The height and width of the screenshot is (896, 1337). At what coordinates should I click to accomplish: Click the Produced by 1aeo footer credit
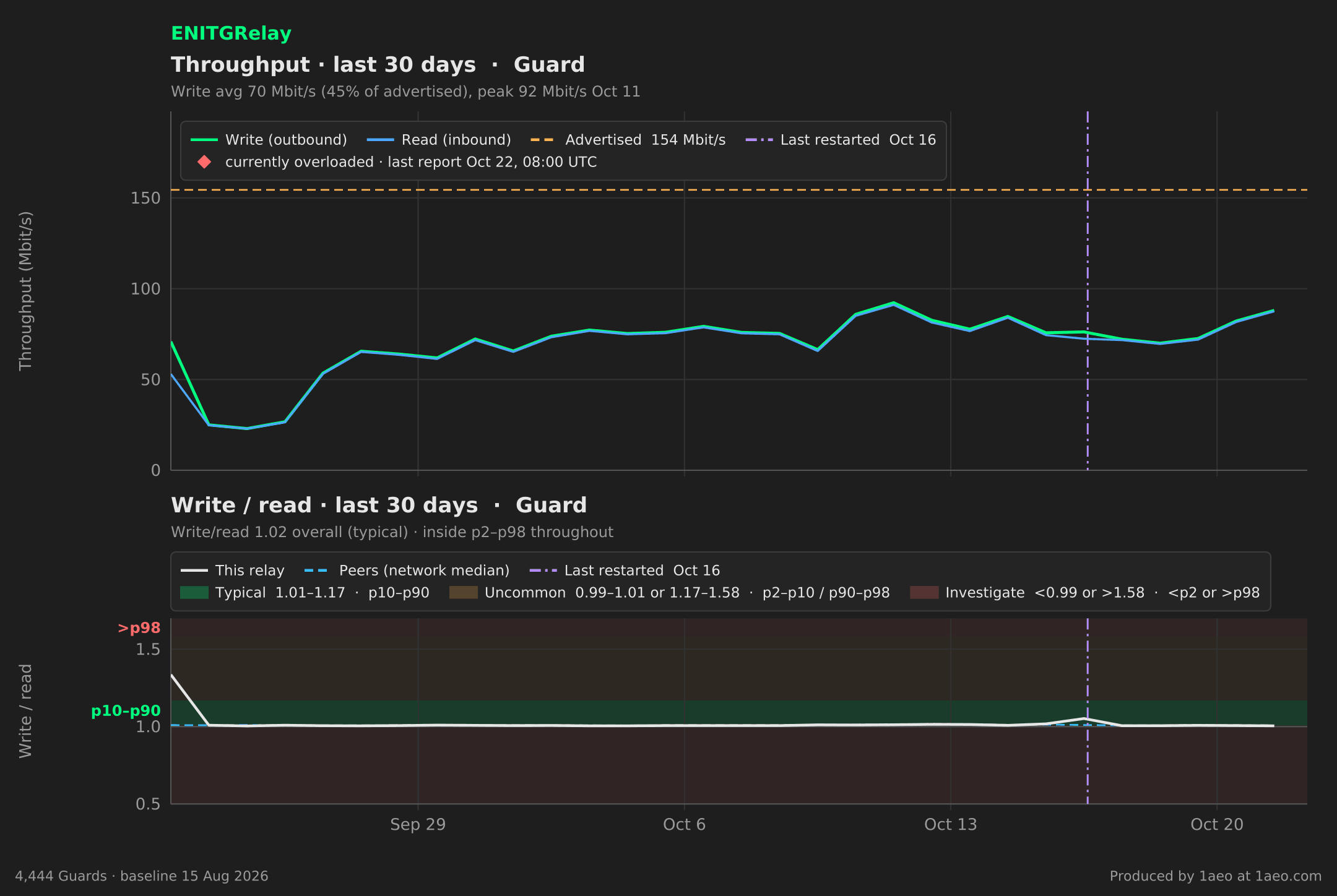pos(1216,876)
